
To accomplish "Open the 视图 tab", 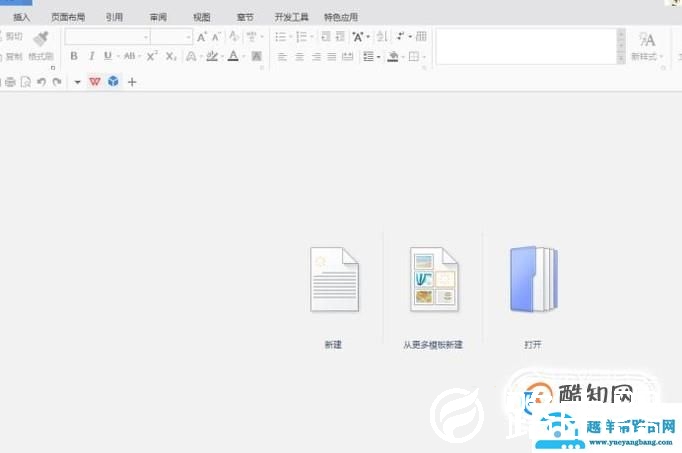I will pyautogui.click(x=201, y=17).
